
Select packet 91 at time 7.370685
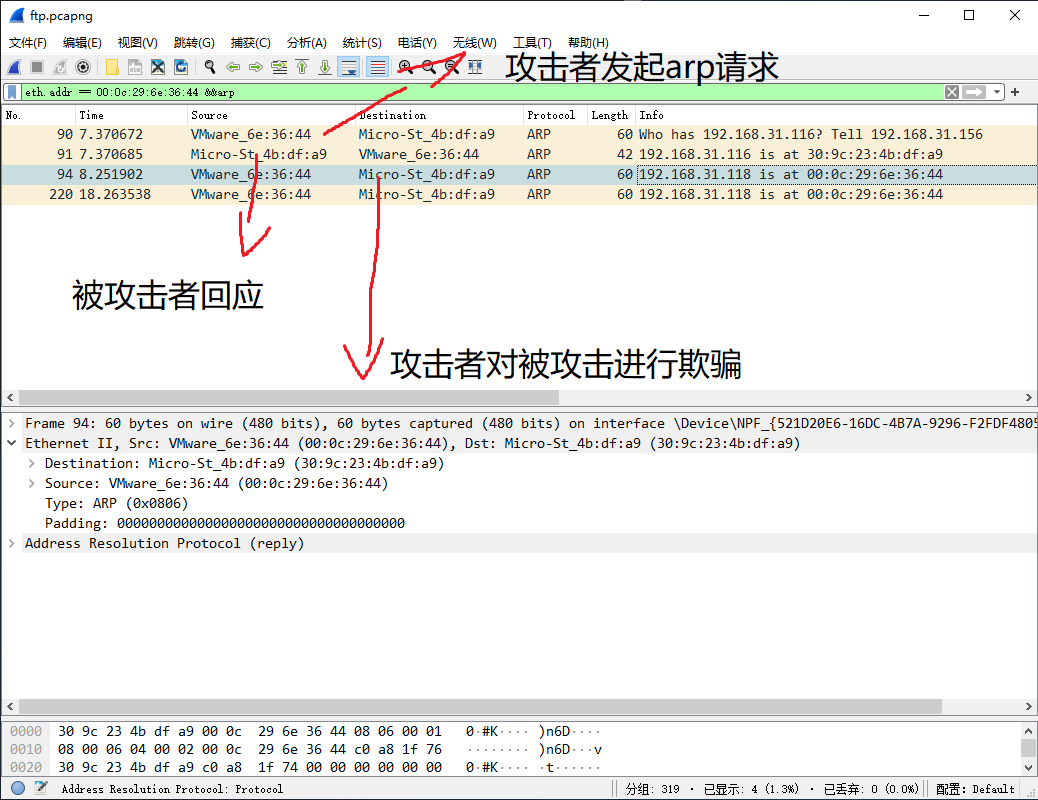(519, 154)
